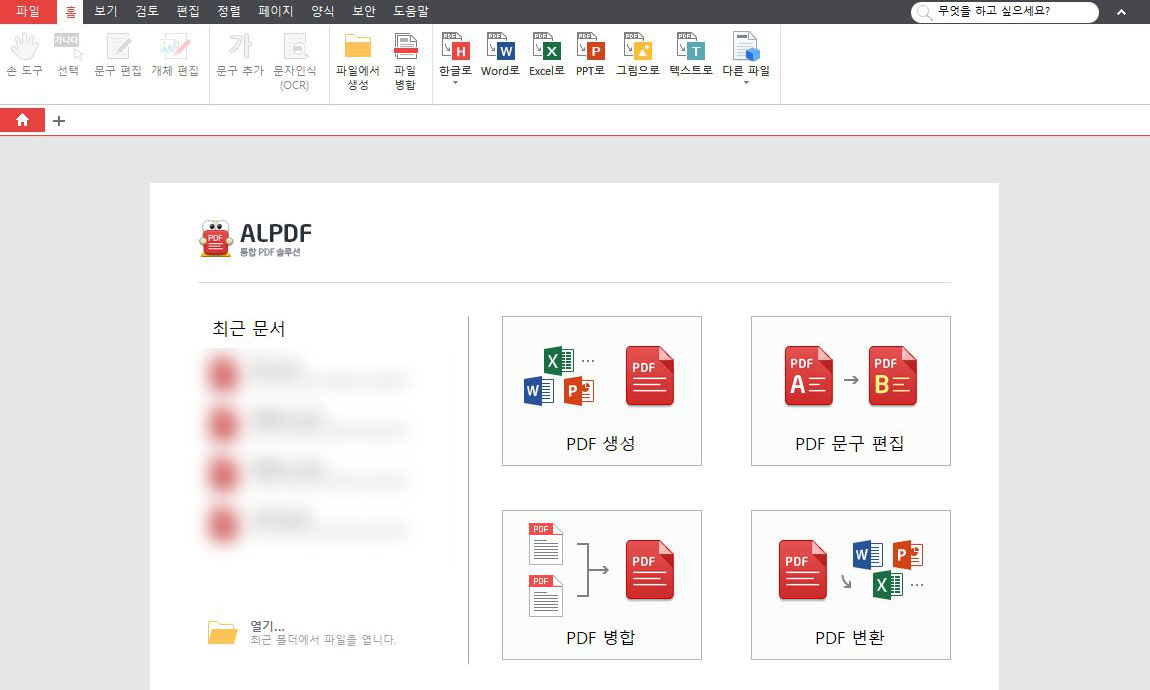Viewport: 1150px width, 690px height.
Task: Open the 편집 tab
Action: point(188,12)
